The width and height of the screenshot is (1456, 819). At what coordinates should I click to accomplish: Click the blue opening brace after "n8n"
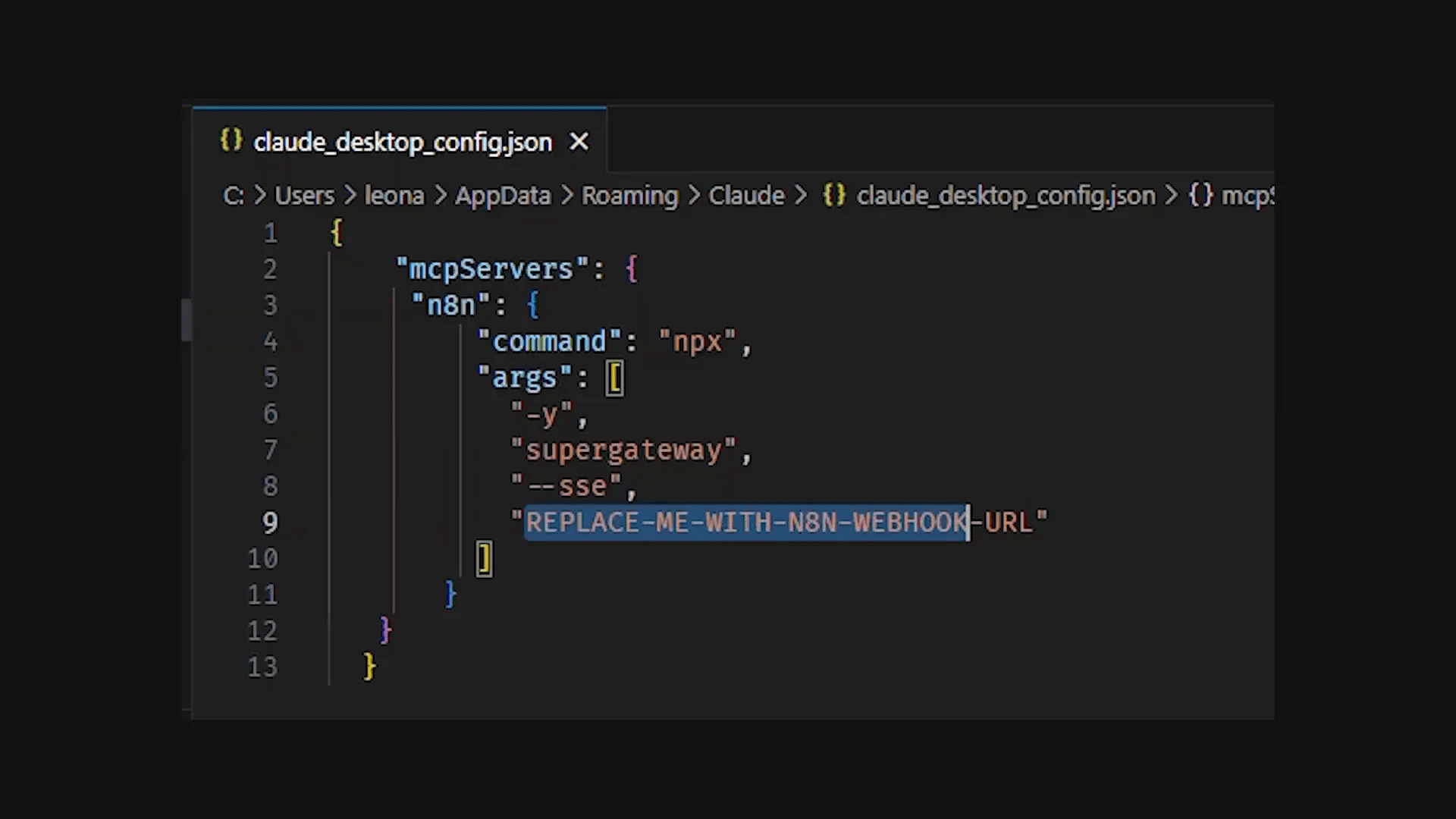533,305
